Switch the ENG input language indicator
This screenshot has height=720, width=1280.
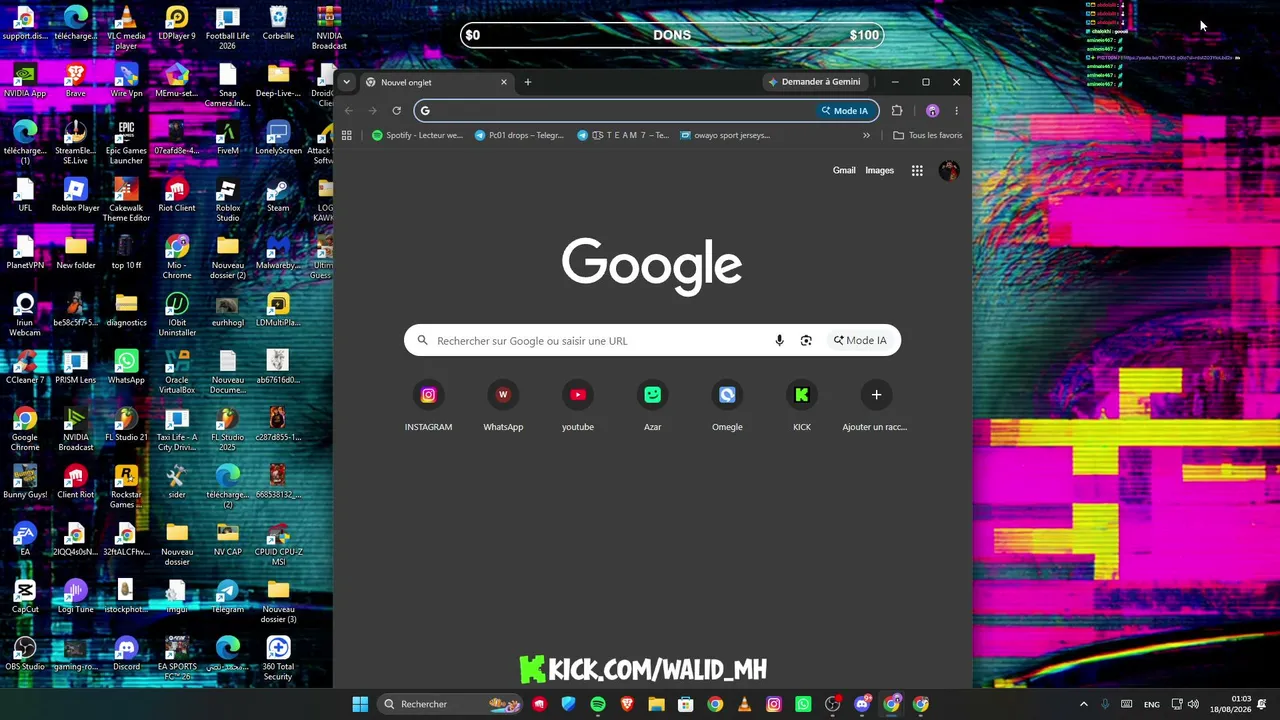click(1152, 704)
